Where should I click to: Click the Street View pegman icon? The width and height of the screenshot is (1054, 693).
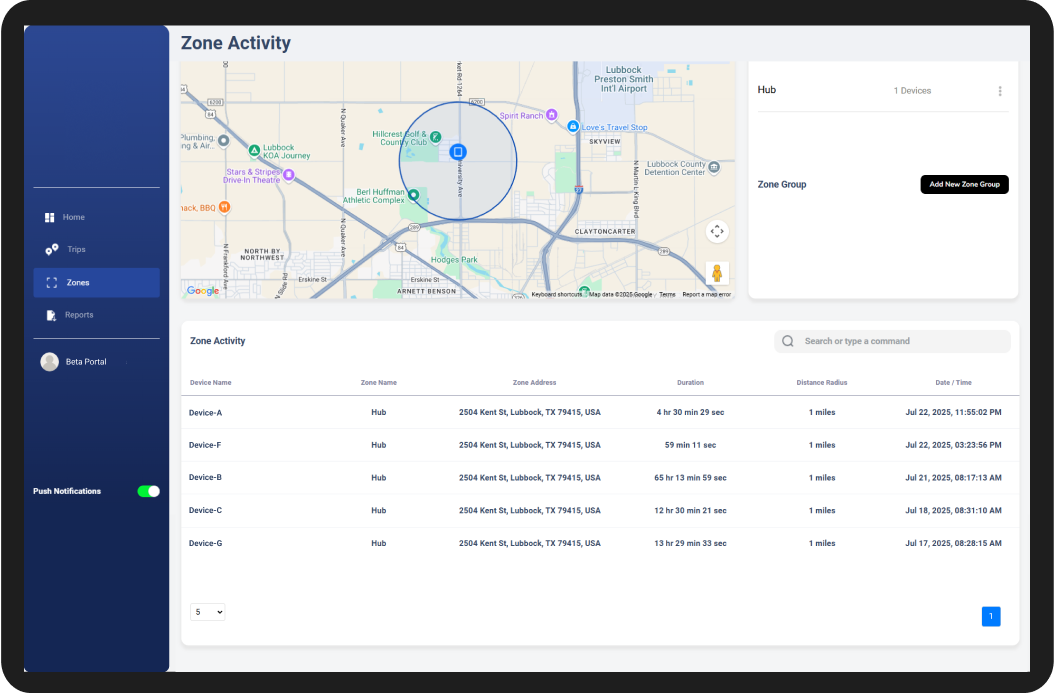(x=717, y=274)
